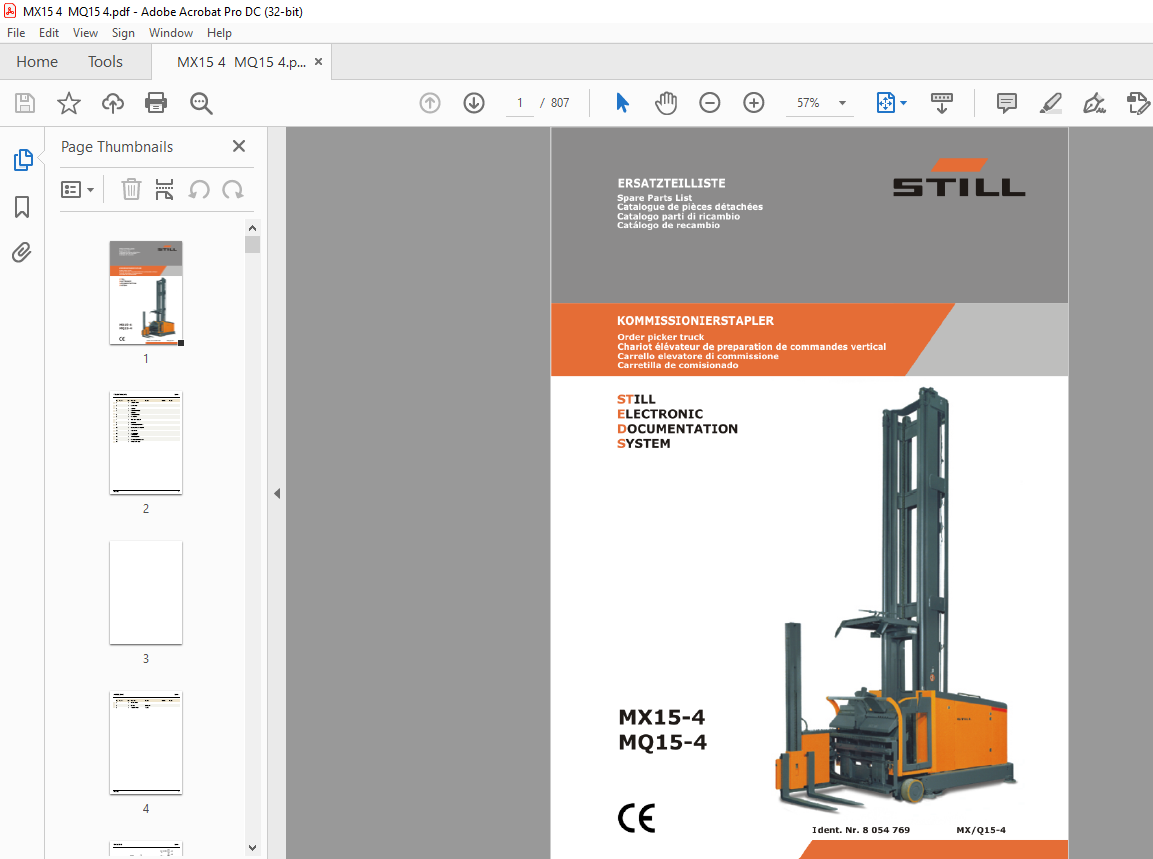The height and width of the screenshot is (859, 1153).
Task: Click thumbnail scrollbar up arrow
Action: 252,228
